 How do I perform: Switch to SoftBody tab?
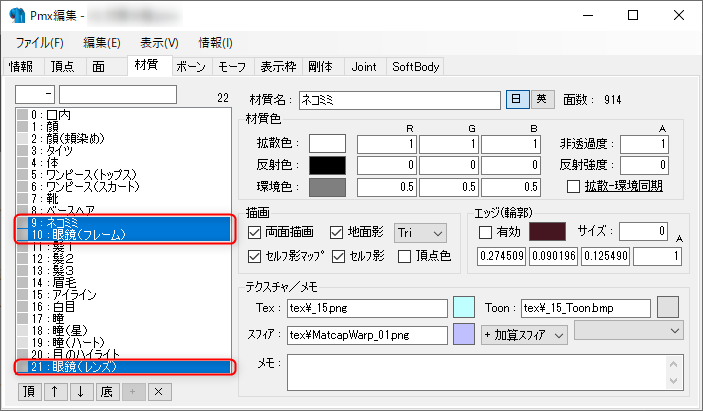tap(415, 67)
